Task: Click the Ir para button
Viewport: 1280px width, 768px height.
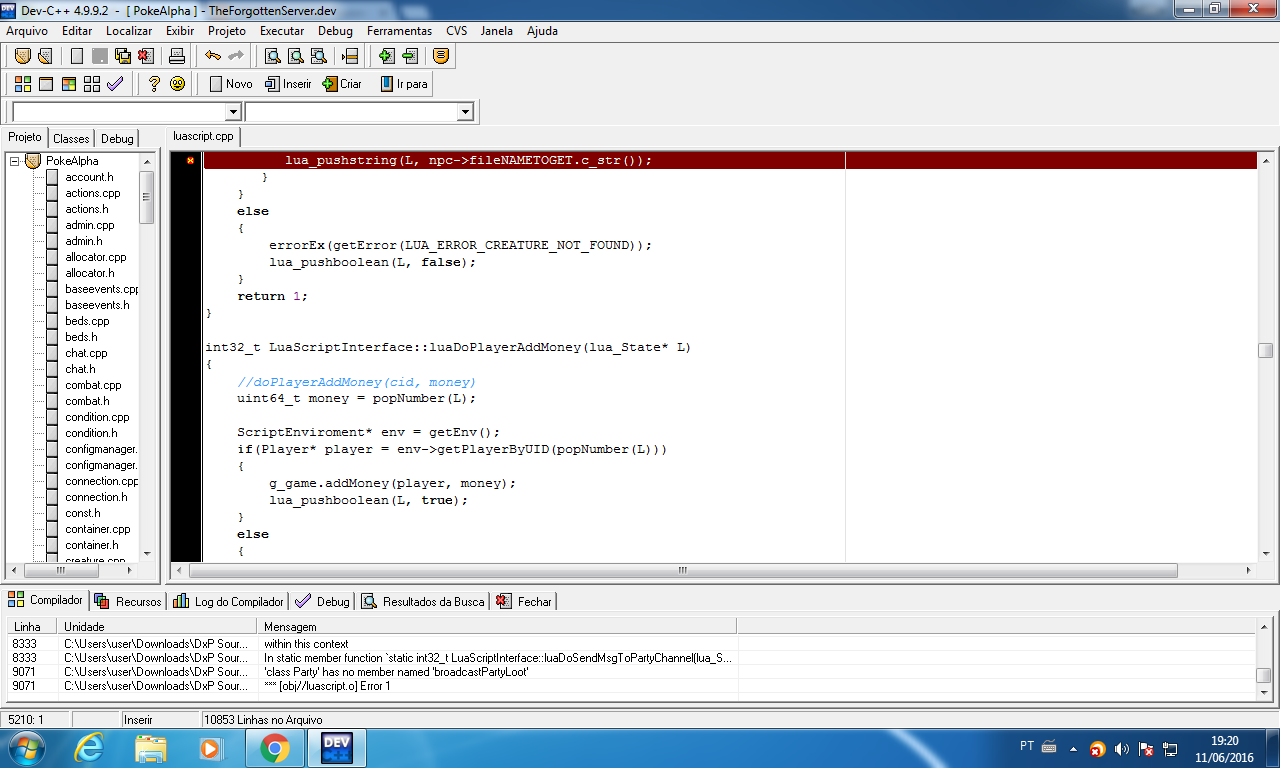Action: pyautogui.click(x=404, y=84)
